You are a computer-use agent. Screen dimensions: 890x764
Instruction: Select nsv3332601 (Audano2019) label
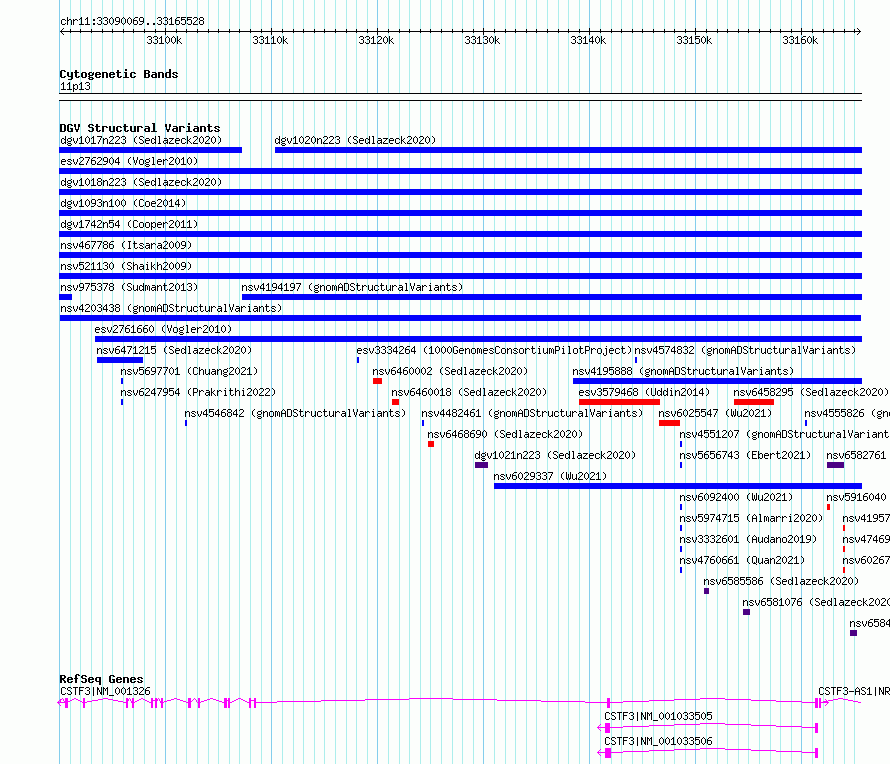click(748, 539)
